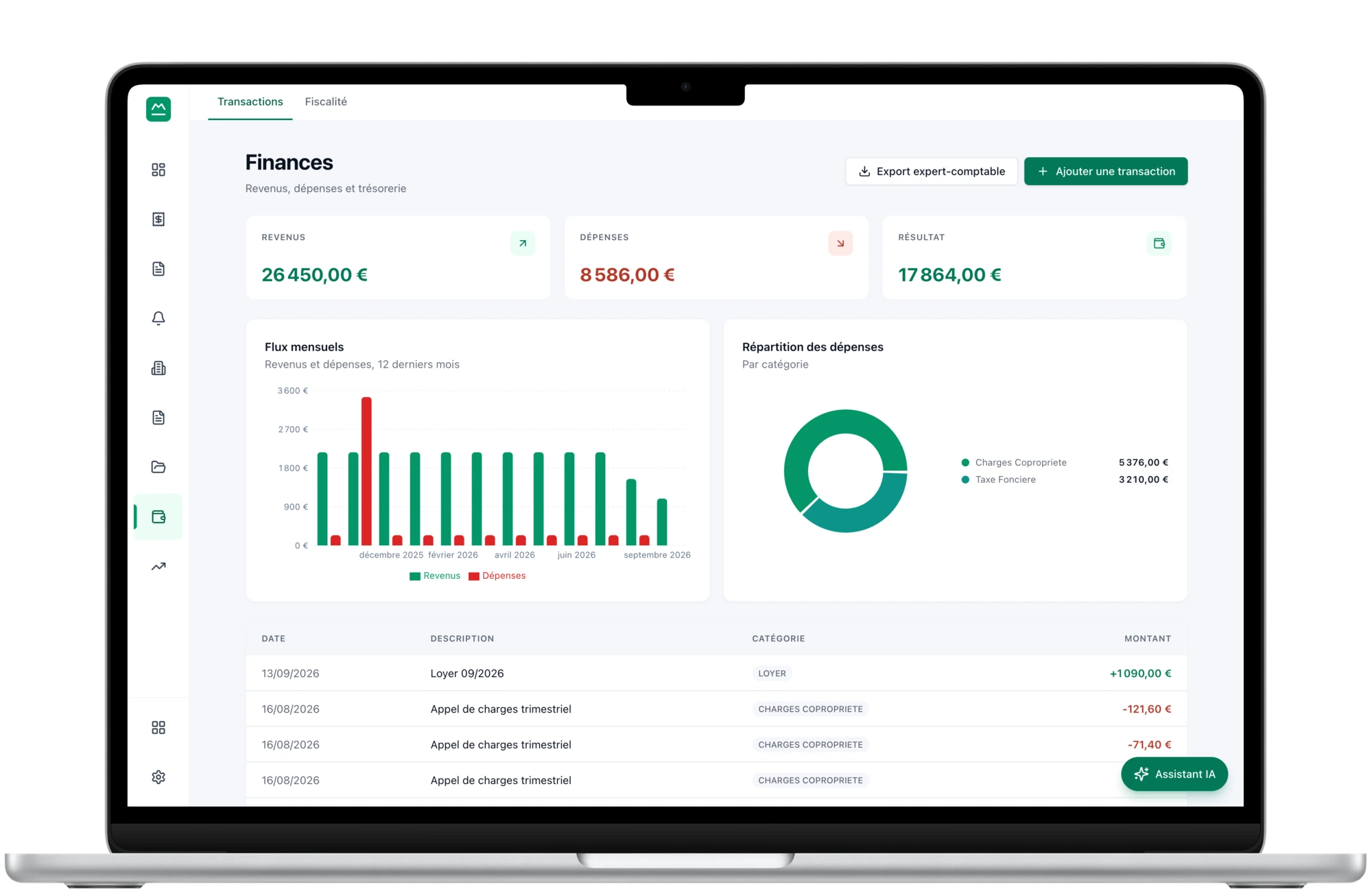Click Ajouter une transaction button
Image resolution: width=1372 pixels, height=891 pixels.
point(1106,171)
